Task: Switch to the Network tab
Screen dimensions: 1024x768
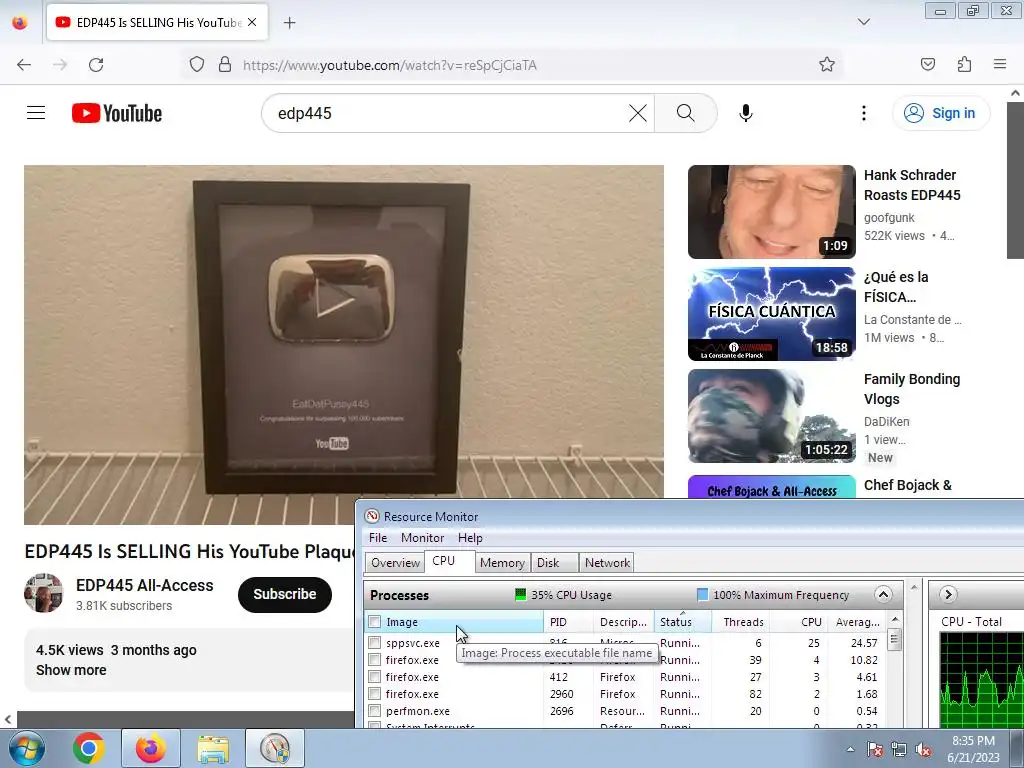Action: (607, 562)
